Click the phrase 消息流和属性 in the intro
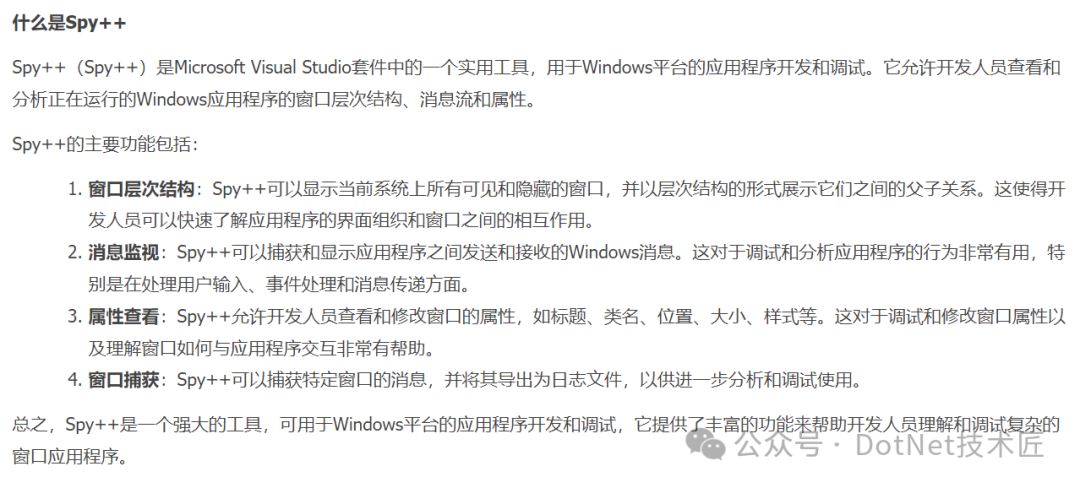This screenshot has height=488, width=1080. (472, 100)
